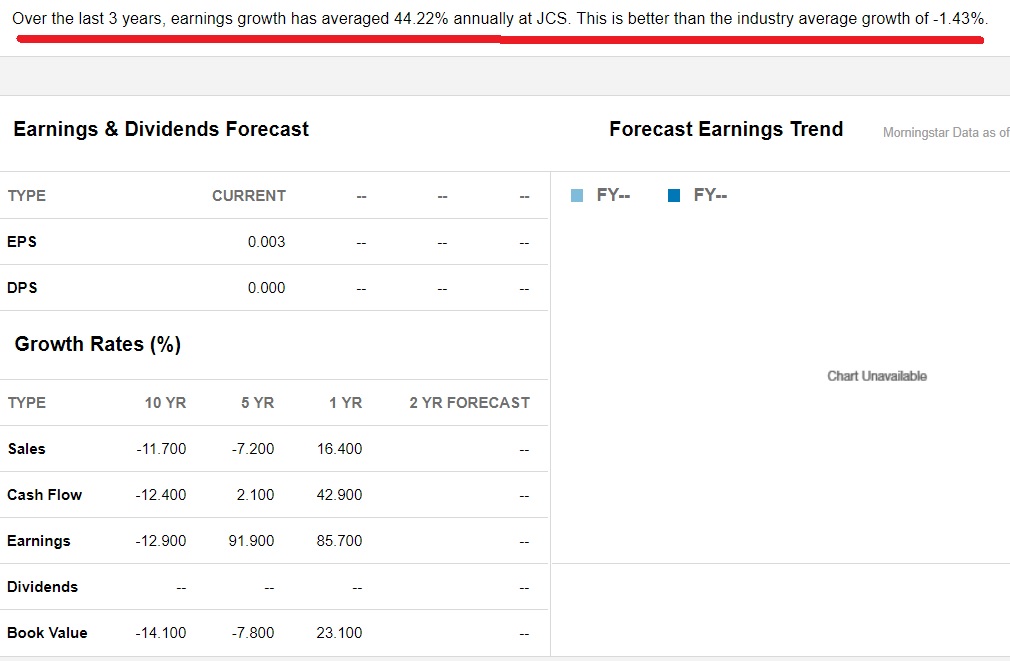The image size is (1010, 661).
Task: Select the Dividends row label
Action: [x=43, y=587]
